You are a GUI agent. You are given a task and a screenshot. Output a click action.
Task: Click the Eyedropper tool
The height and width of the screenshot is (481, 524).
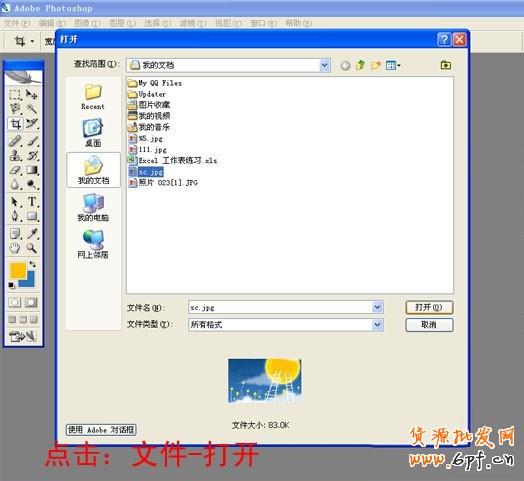pos(32,233)
